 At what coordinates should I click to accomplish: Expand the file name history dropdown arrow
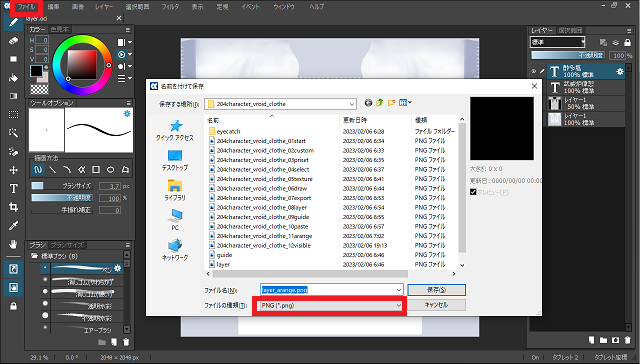(x=399, y=290)
